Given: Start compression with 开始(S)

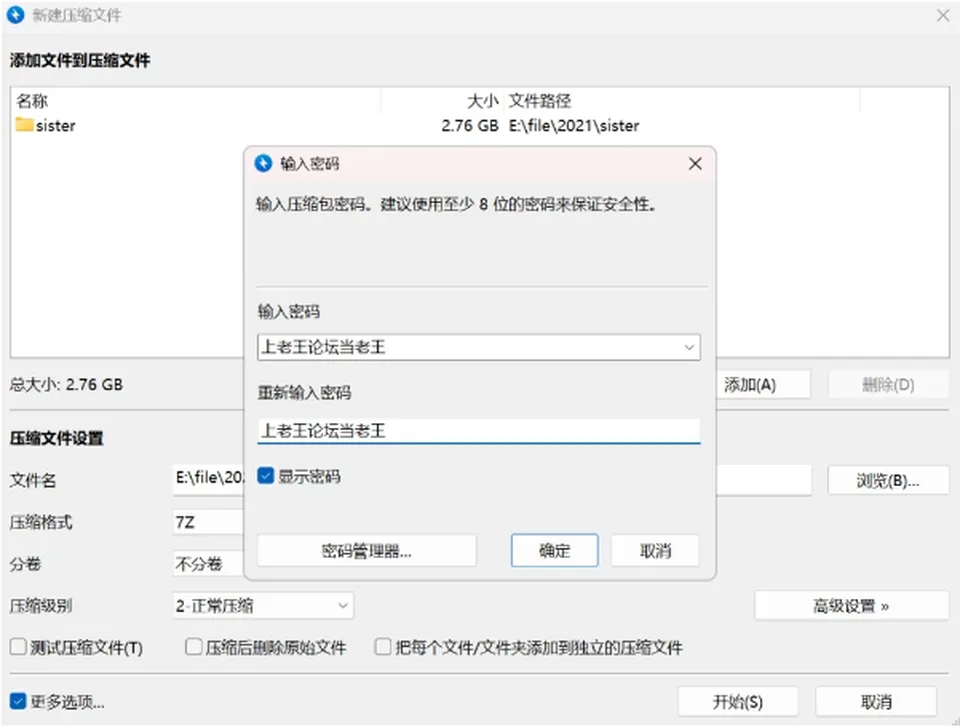Looking at the screenshot, I should click(738, 701).
